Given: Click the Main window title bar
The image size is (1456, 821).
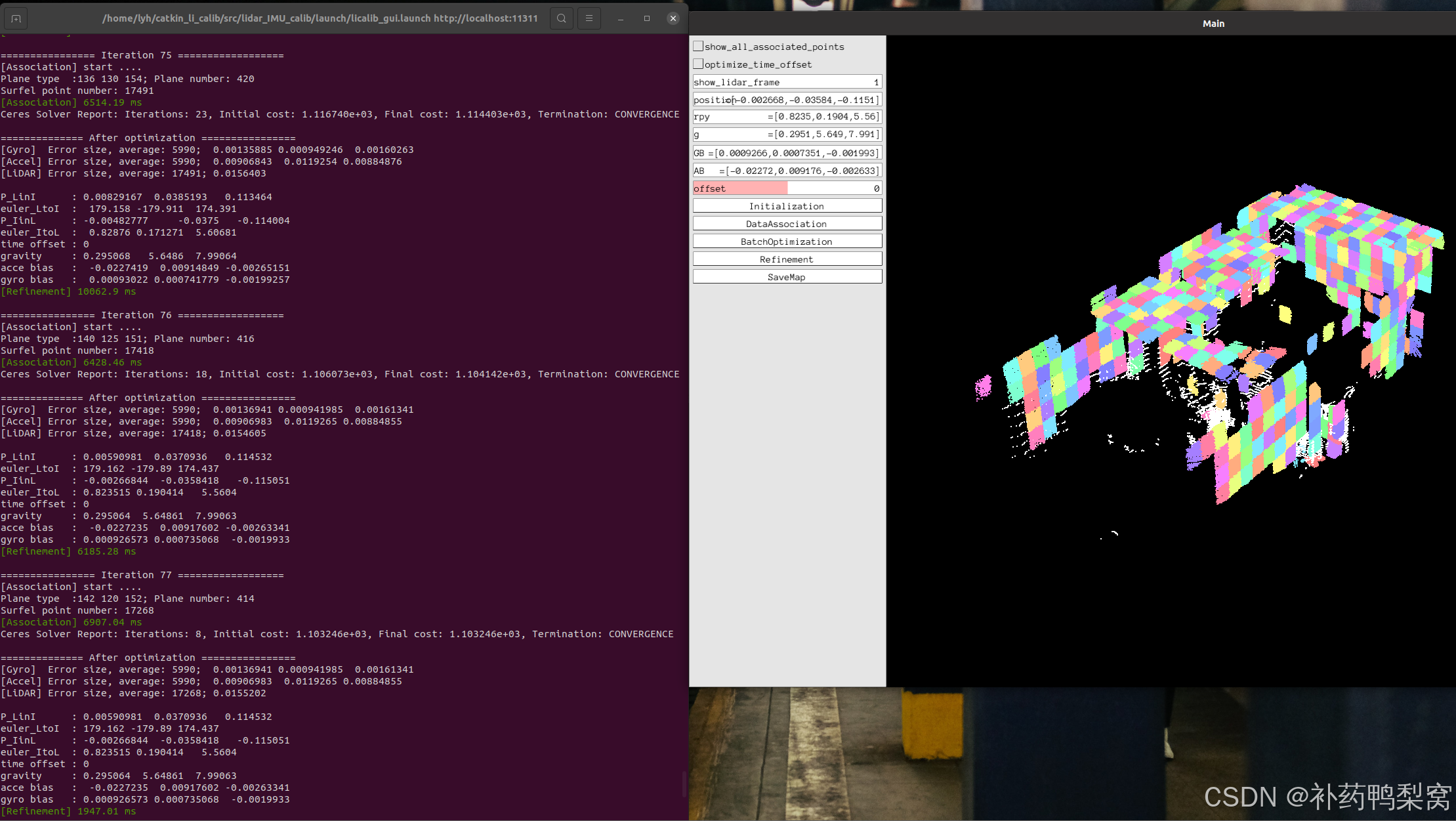Looking at the screenshot, I should click(x=1213, y=24).
